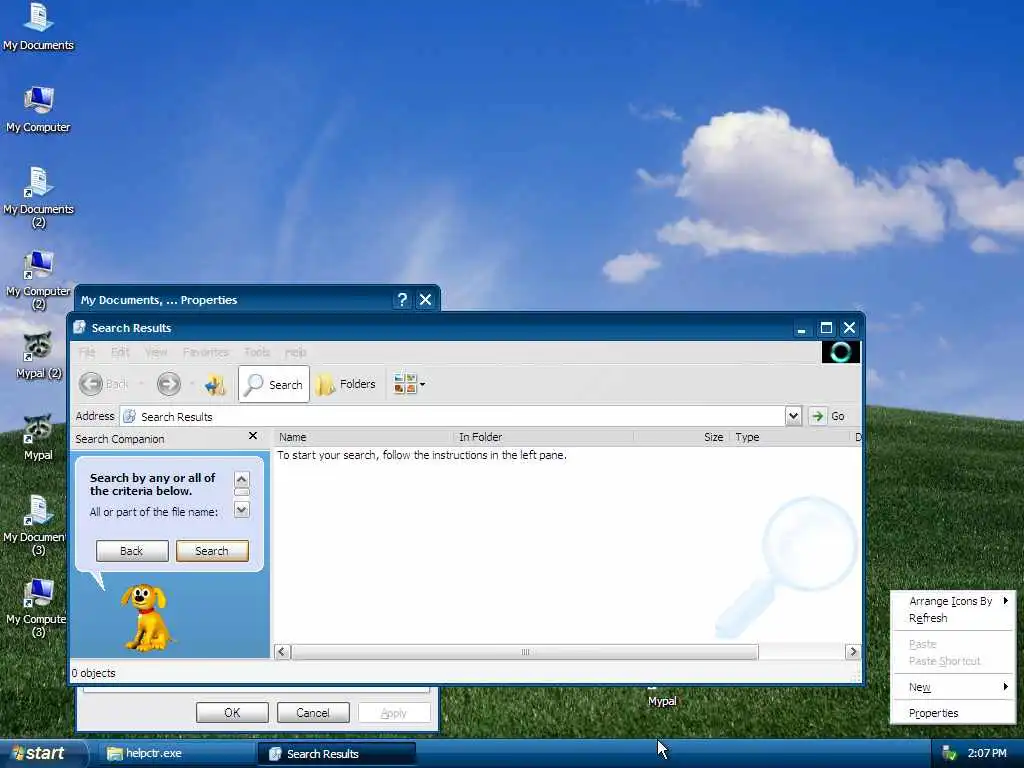This screenshot has height=768, width=1024.
Task: Click the search criteria scroll down arrow
Action: click(242, 509)
